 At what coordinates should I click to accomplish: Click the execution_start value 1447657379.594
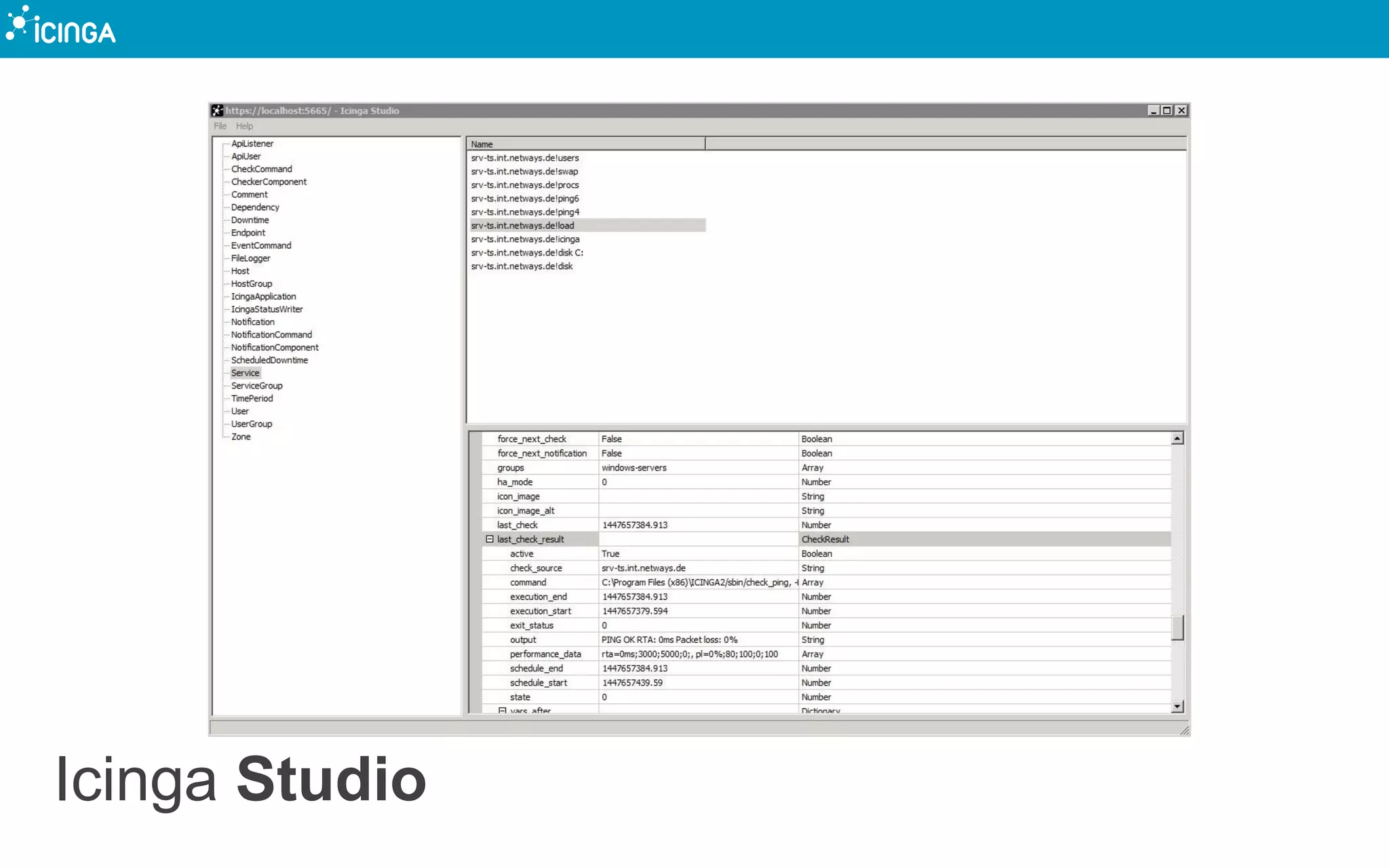click(635, 611)
